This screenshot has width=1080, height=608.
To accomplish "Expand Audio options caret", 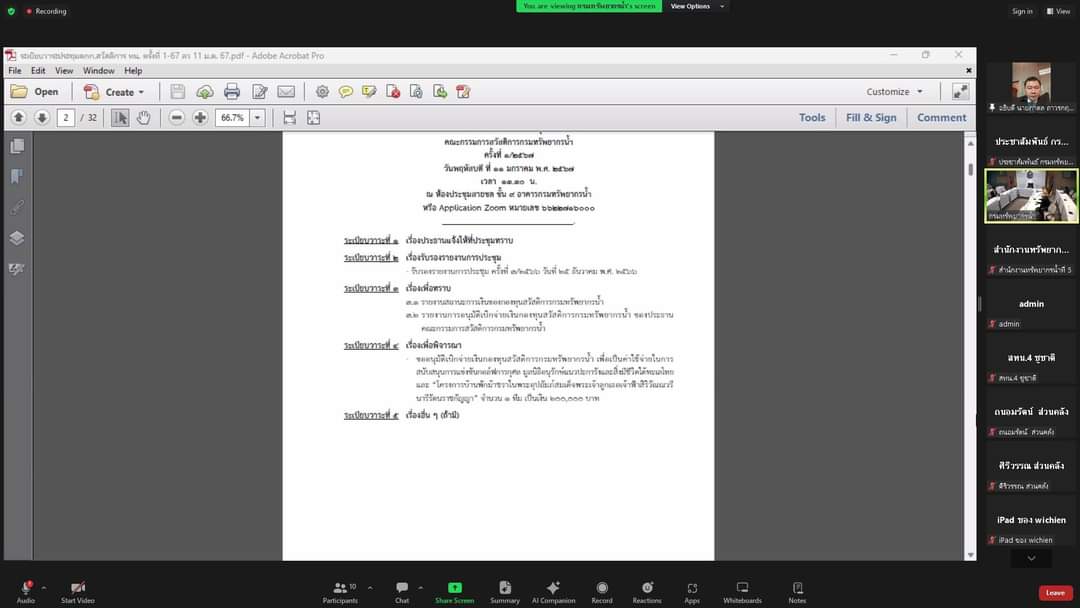I will click(44, 587).
